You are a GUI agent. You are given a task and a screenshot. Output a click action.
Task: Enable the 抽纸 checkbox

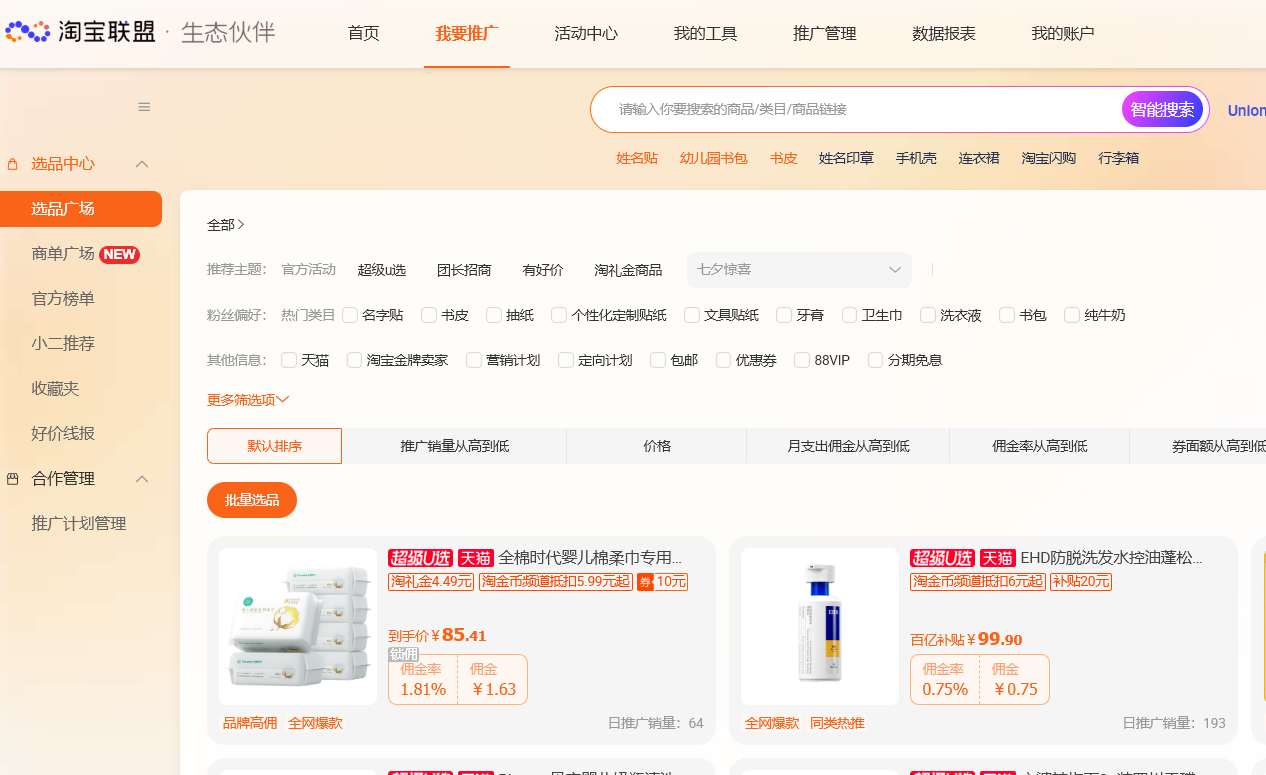[x=494, y=315]
